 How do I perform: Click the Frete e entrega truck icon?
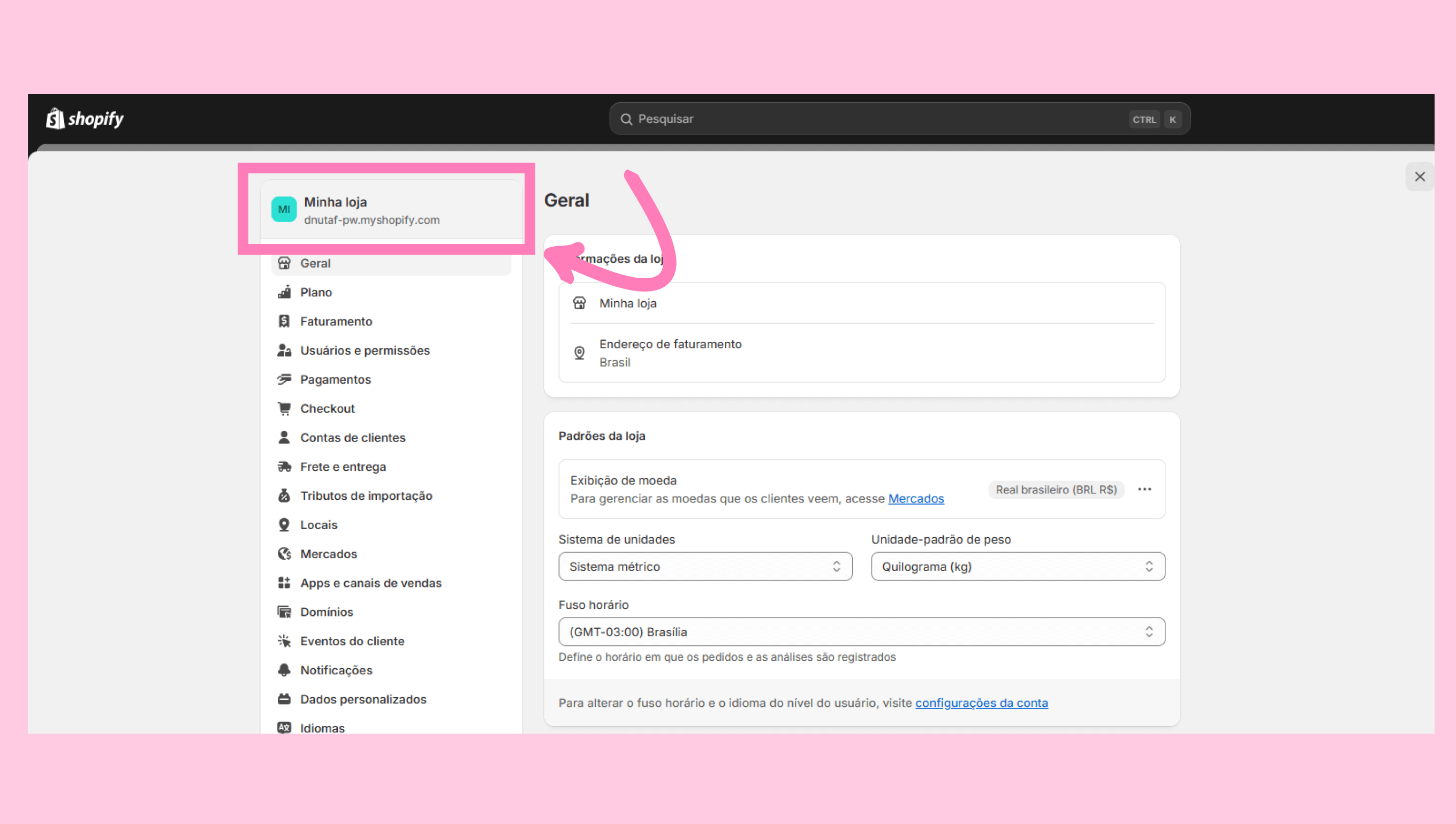[x=284, y=467]
